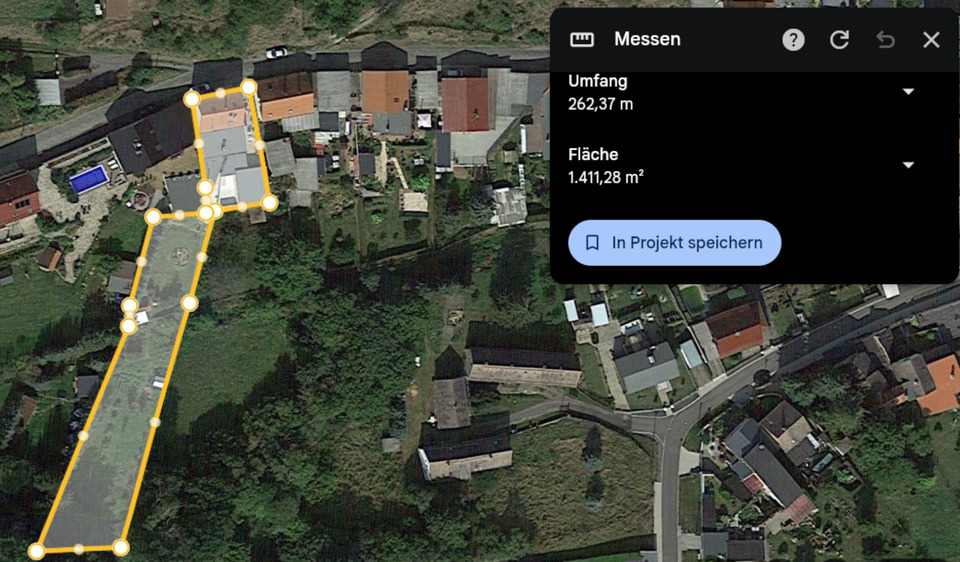
Task: Click the road junction on the map
Action: [667, 423]
